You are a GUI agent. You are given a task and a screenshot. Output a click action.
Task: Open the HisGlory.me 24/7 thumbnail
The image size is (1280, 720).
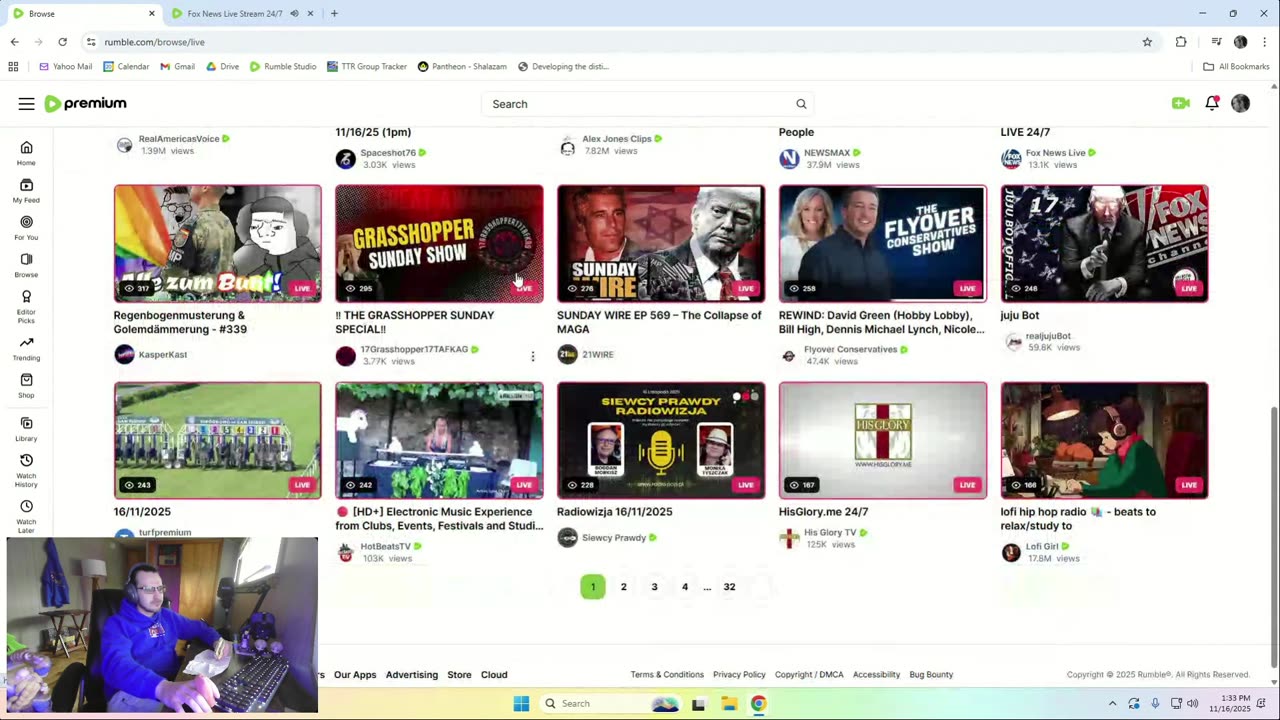[x=883, y=440]
